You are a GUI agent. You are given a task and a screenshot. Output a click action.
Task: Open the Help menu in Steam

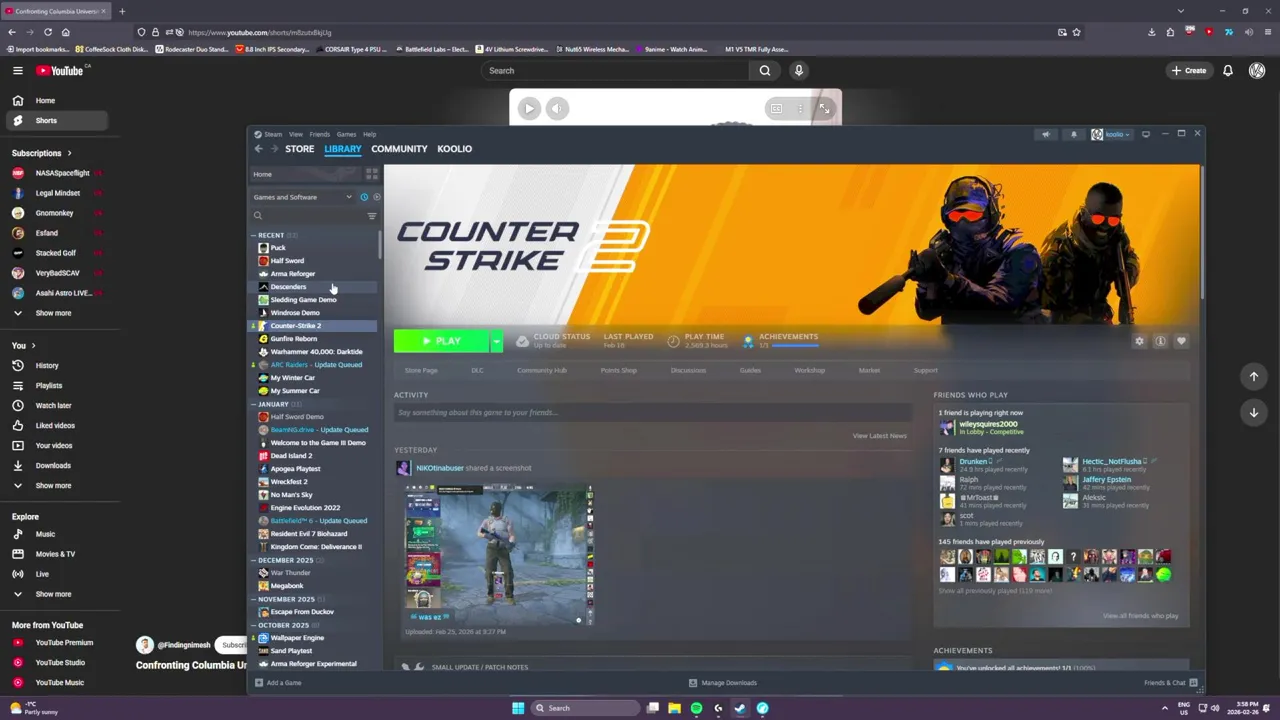(x=369, y=134)
